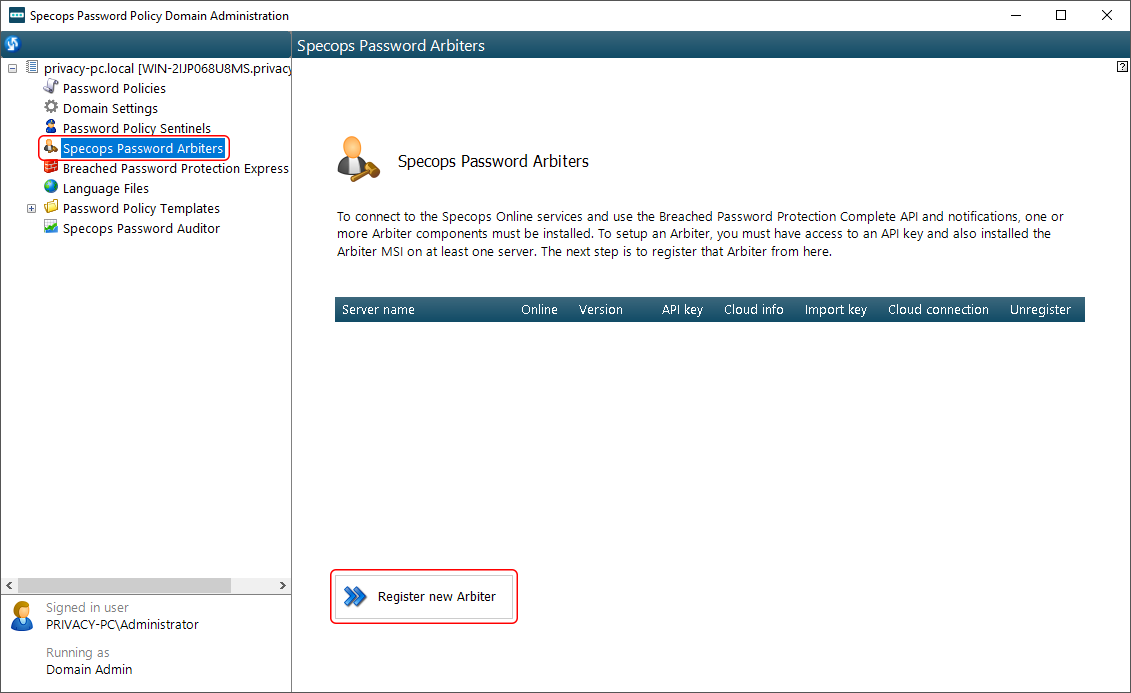Image resolution: width=1131 pixels, height=693 pixels.
Task: Click the horizontal scrollbar thumb under the tree
Action: 124,586
